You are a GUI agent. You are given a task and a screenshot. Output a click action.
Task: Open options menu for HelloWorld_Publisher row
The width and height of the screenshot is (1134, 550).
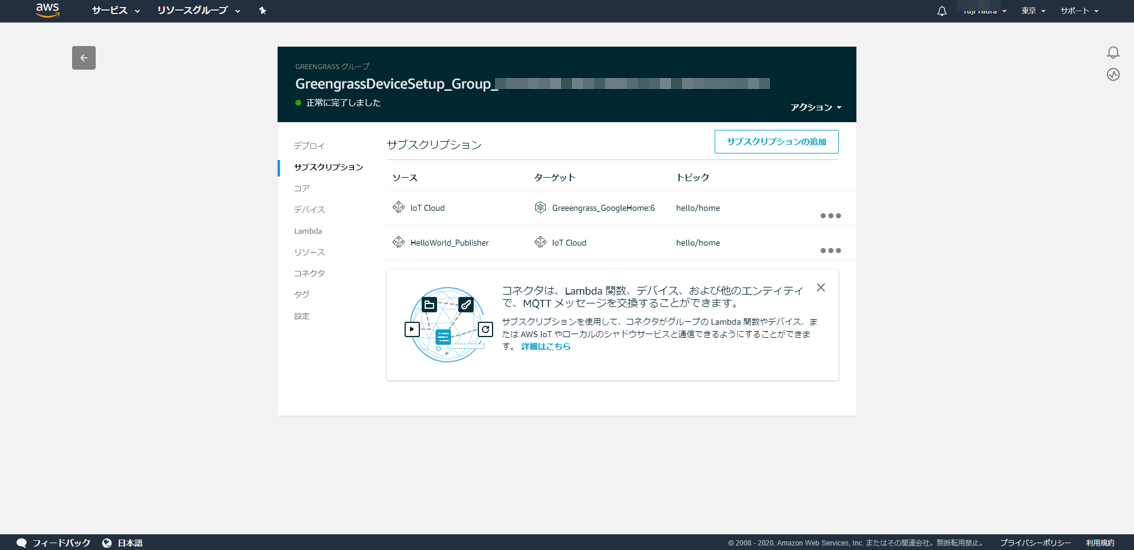[x=830, y=250]
